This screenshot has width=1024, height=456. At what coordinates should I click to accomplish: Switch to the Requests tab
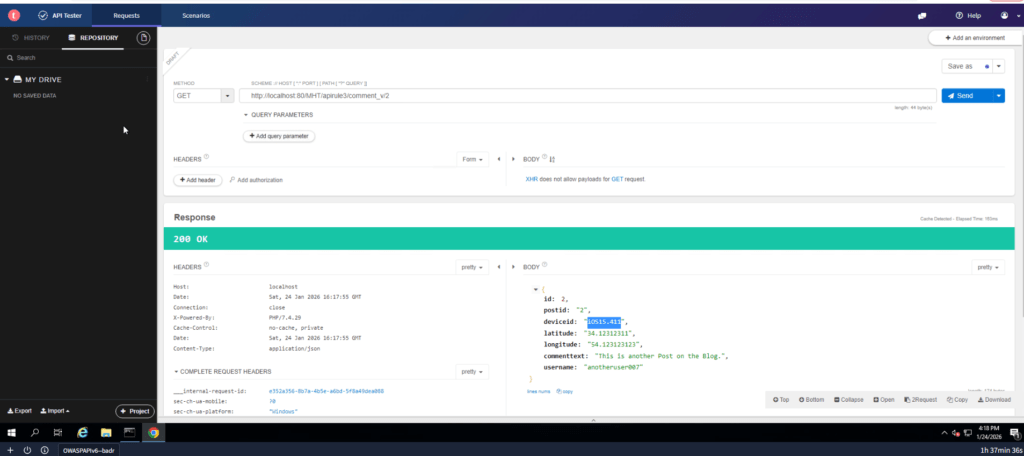pyautogui.click(x=126, y=15)
